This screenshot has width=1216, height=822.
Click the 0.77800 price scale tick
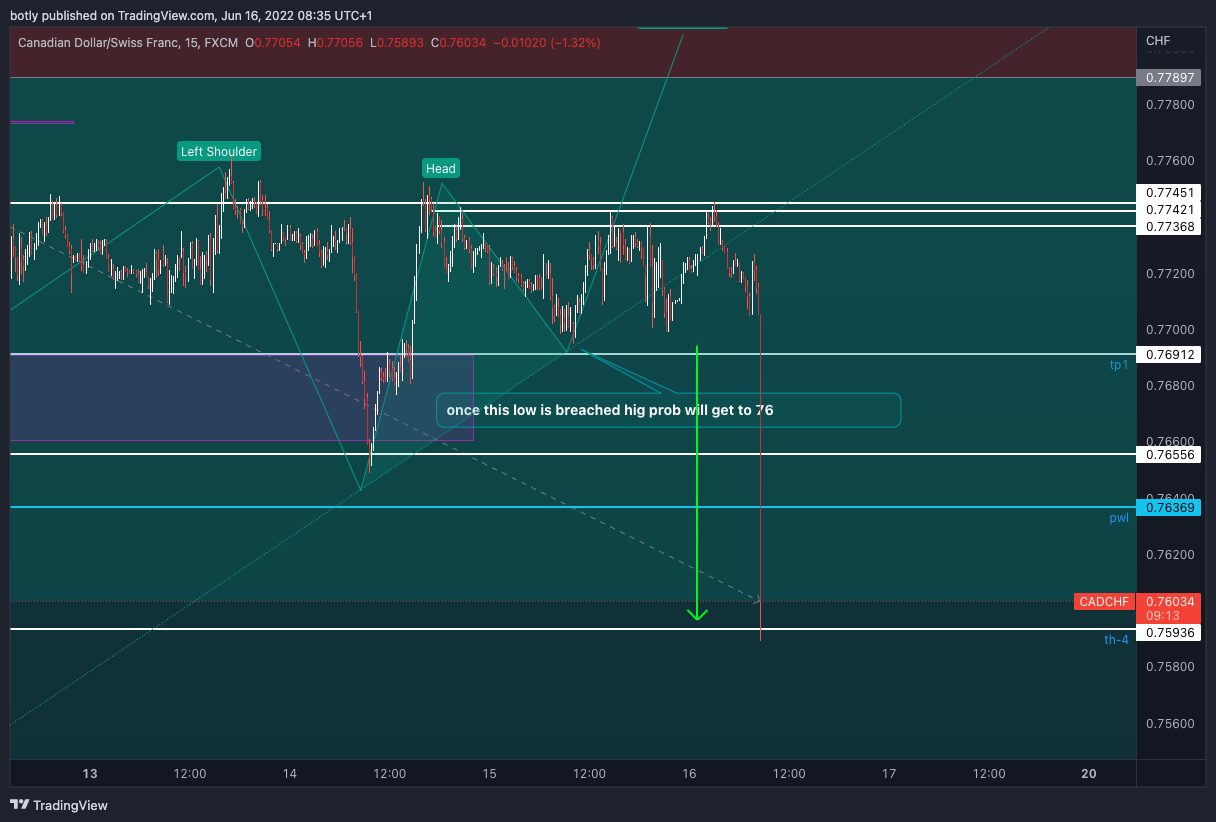click(1170, 104)
